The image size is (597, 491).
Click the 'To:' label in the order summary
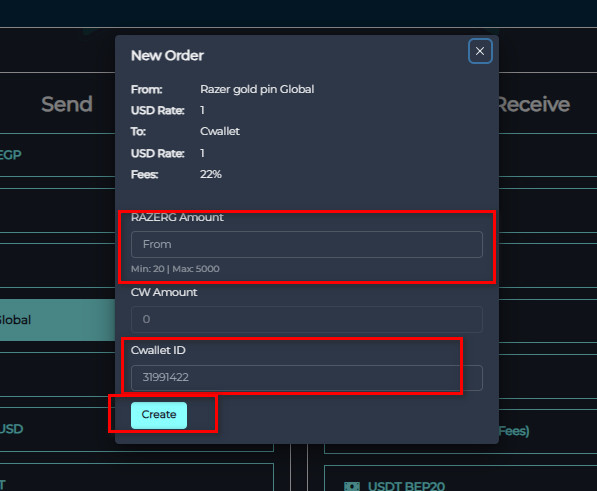(138, 132)
